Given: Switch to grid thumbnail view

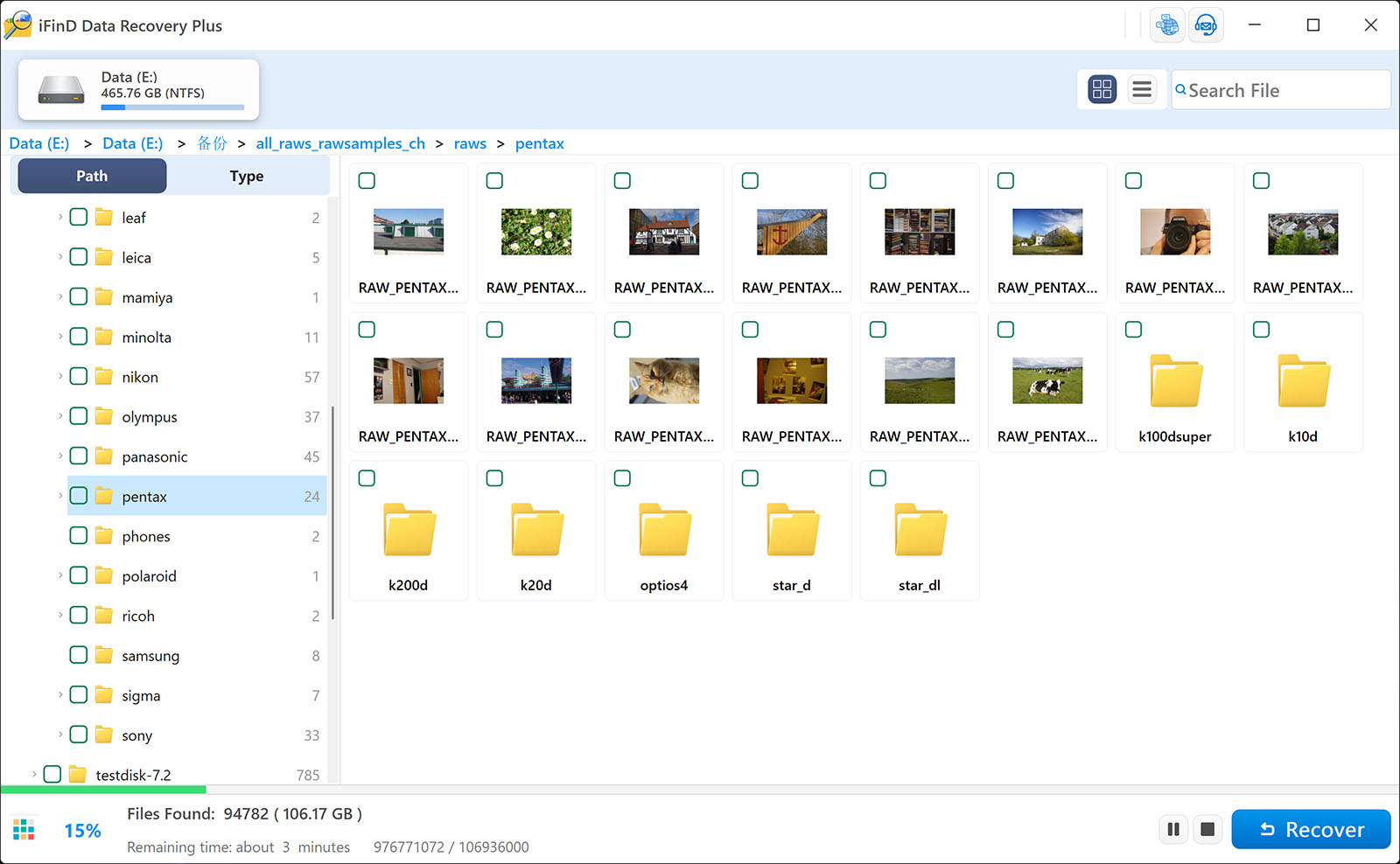Looking at the screenshot, I should click(x=1102, y=89).
